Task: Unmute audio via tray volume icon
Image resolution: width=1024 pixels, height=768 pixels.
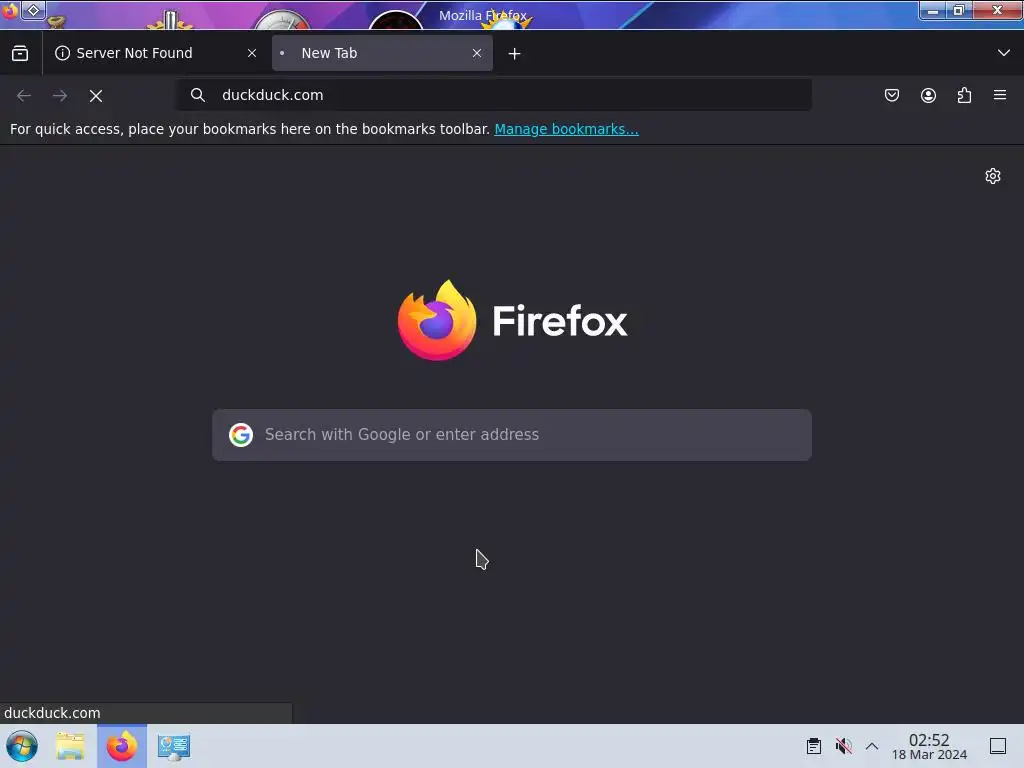Action: [x=844, y=746]
